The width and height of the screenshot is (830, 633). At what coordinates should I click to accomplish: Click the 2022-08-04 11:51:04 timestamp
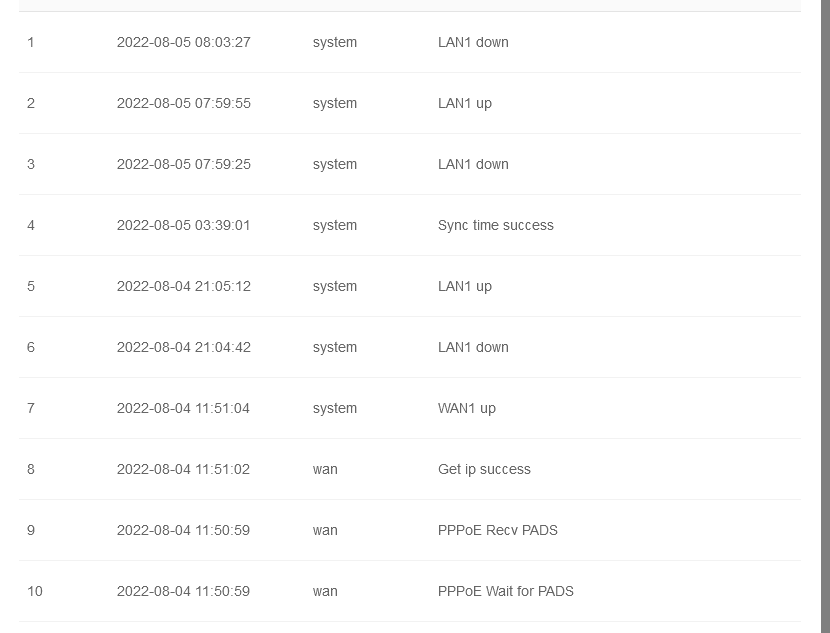183,408
